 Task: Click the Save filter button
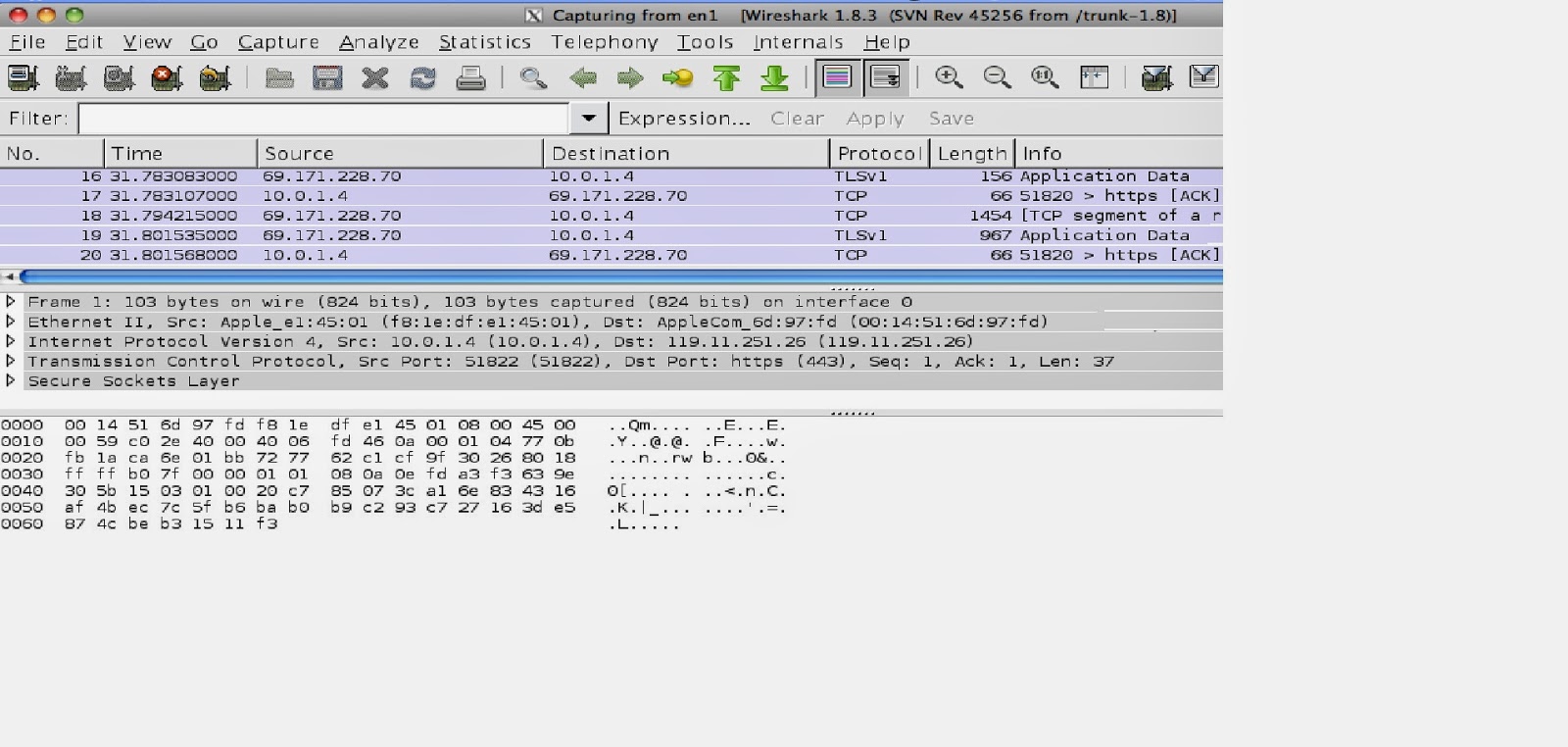pyautogui.click(x=952, y=119)
